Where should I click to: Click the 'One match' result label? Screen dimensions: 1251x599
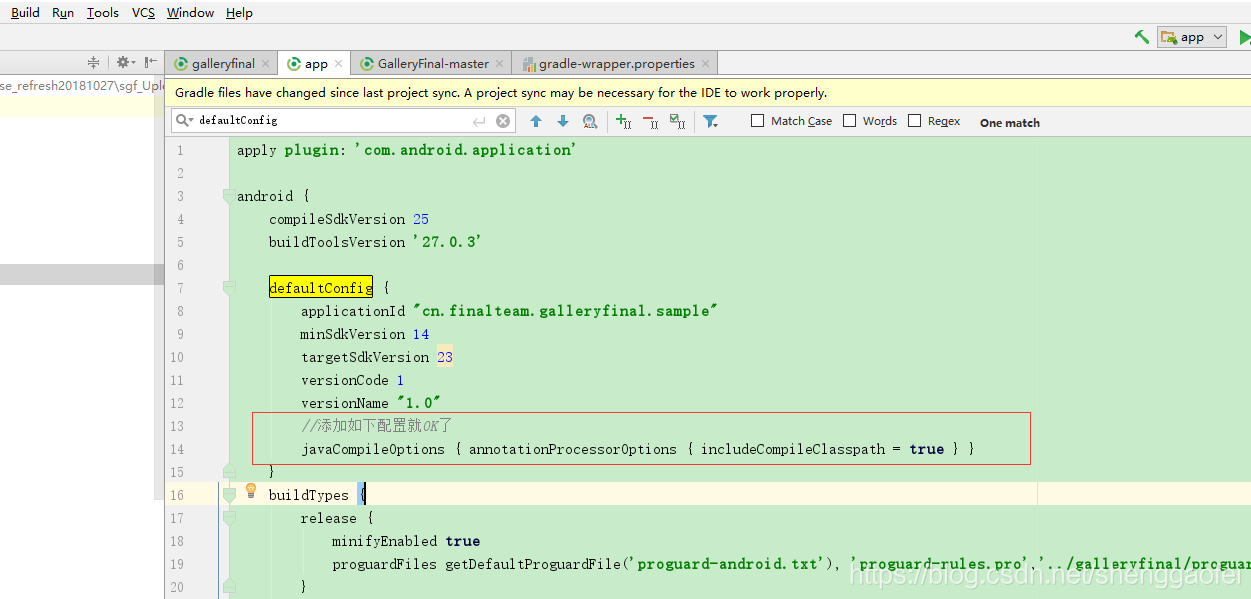click(1010, 122)
